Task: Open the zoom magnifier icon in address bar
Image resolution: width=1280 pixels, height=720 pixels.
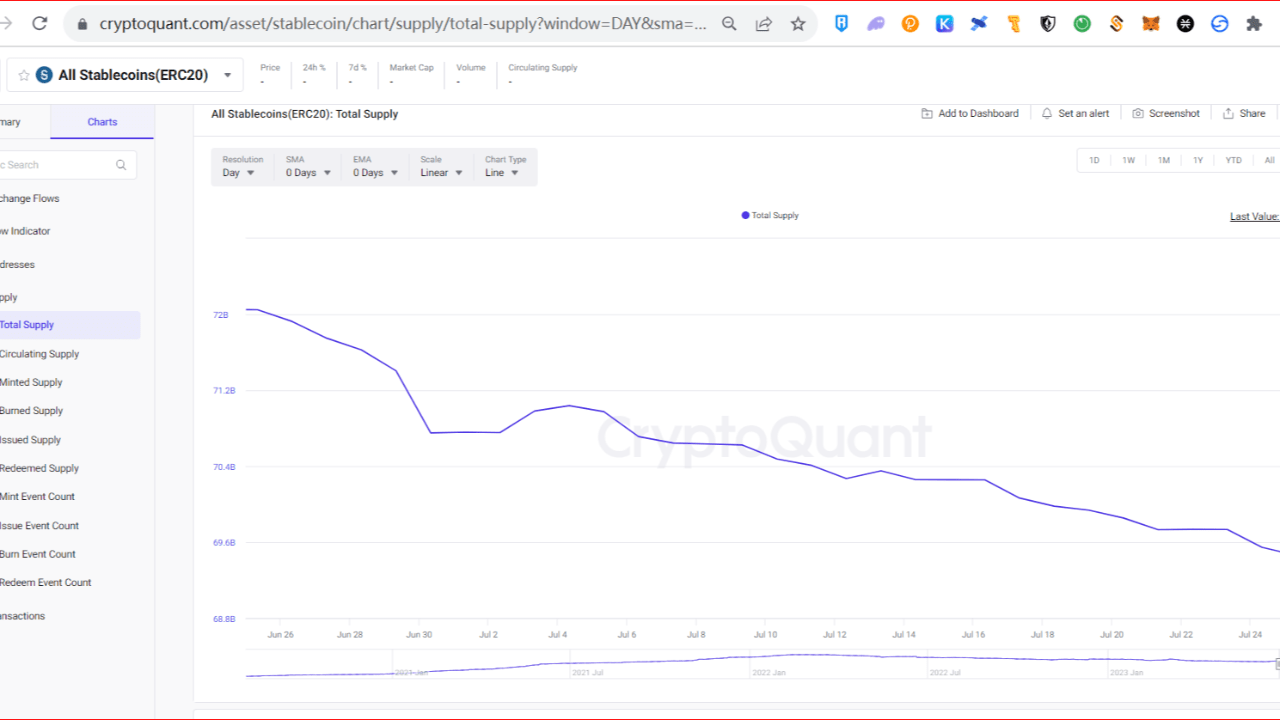Action: point(730,23)
